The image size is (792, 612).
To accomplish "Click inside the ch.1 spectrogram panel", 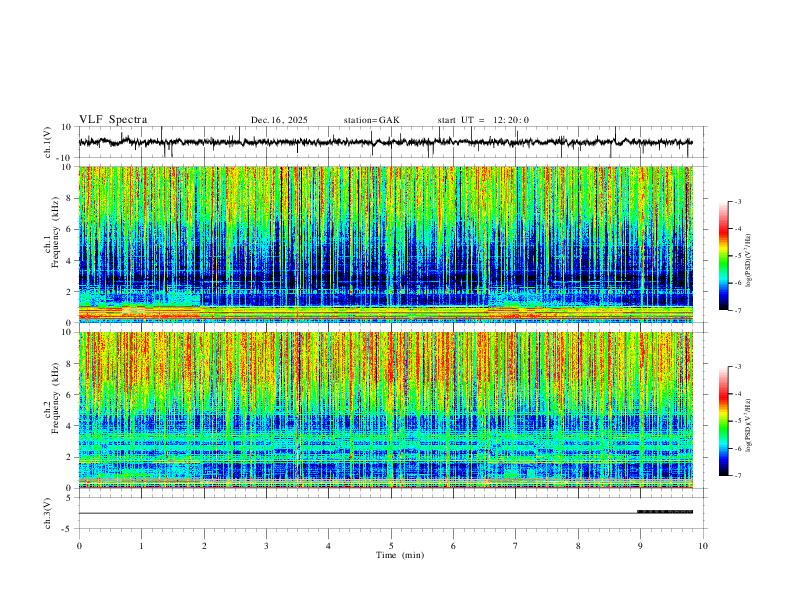I will (x=385, y=244).
